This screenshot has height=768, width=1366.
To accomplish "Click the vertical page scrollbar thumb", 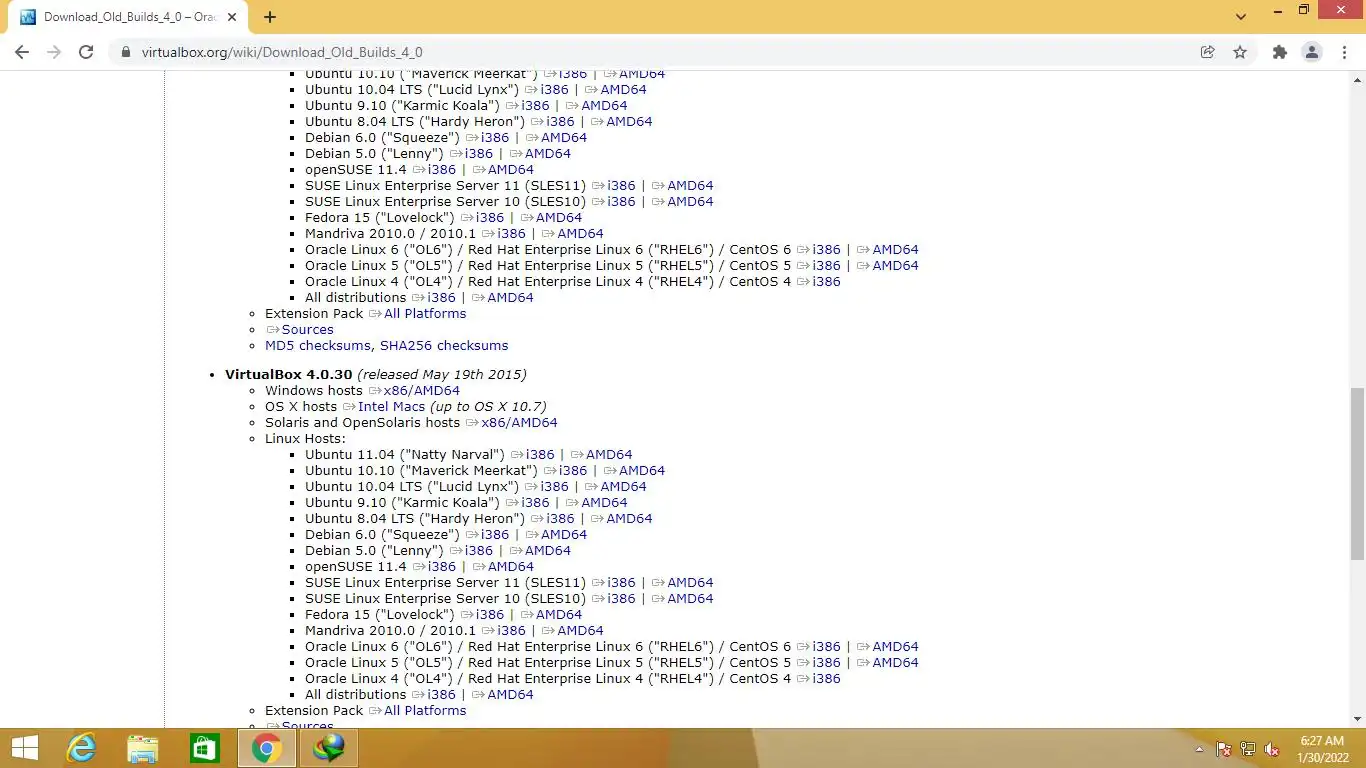I will [1357, 474].
